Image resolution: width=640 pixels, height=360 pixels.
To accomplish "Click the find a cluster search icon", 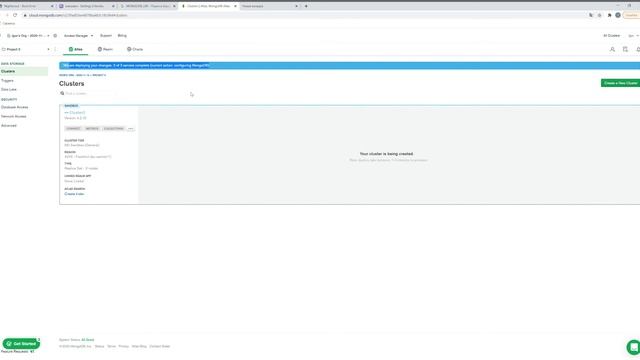I will 62,93.
